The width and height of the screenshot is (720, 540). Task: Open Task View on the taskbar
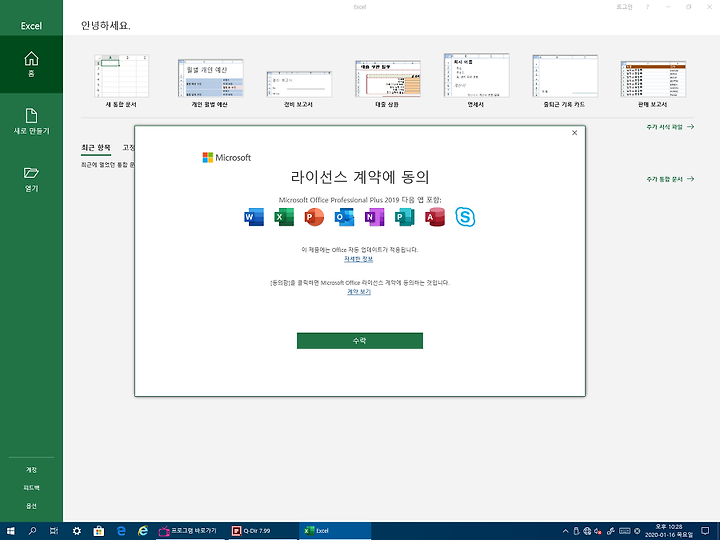54,531
